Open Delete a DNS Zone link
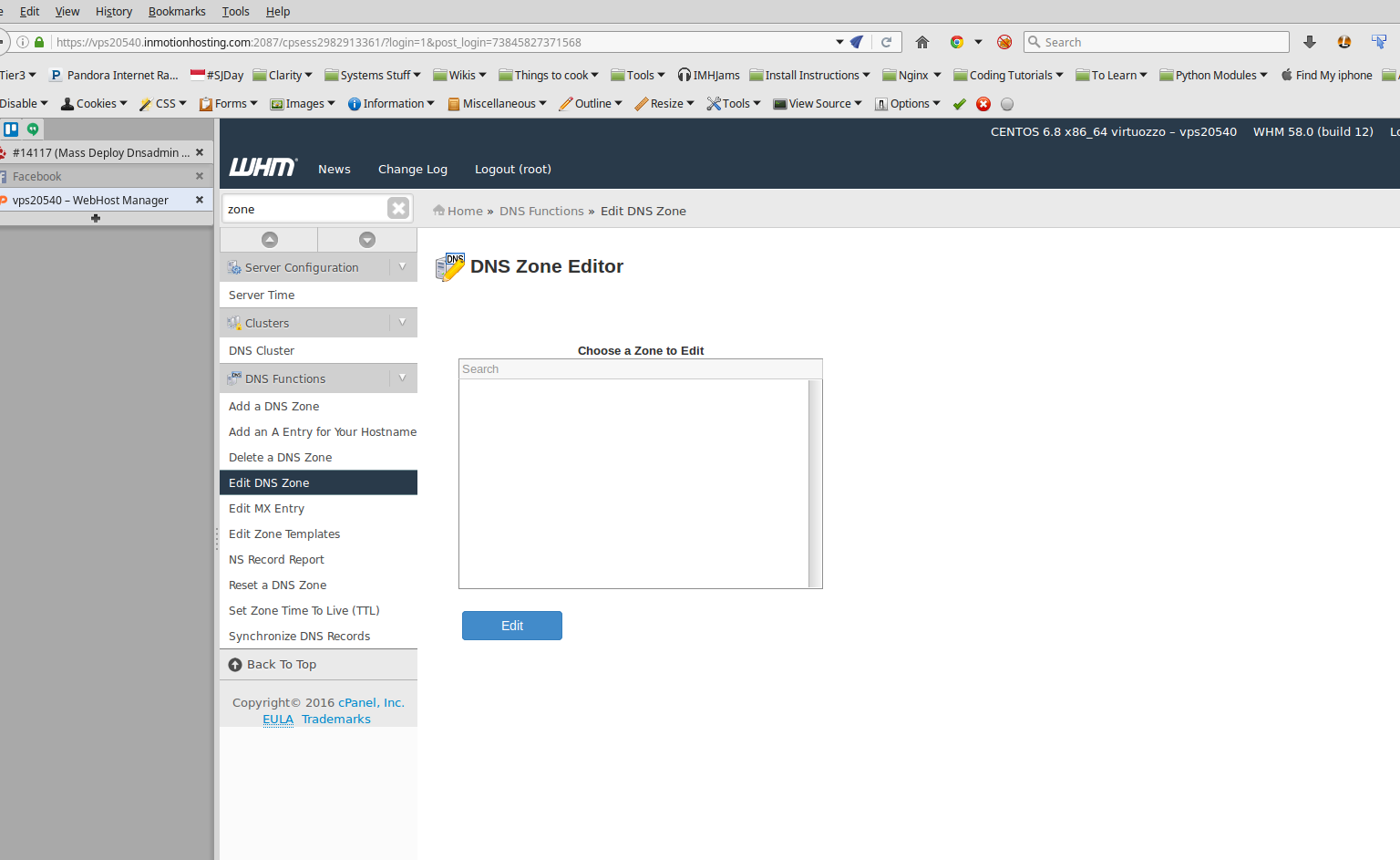Viewport: 1400px width, 860px height. coord(280,458)
